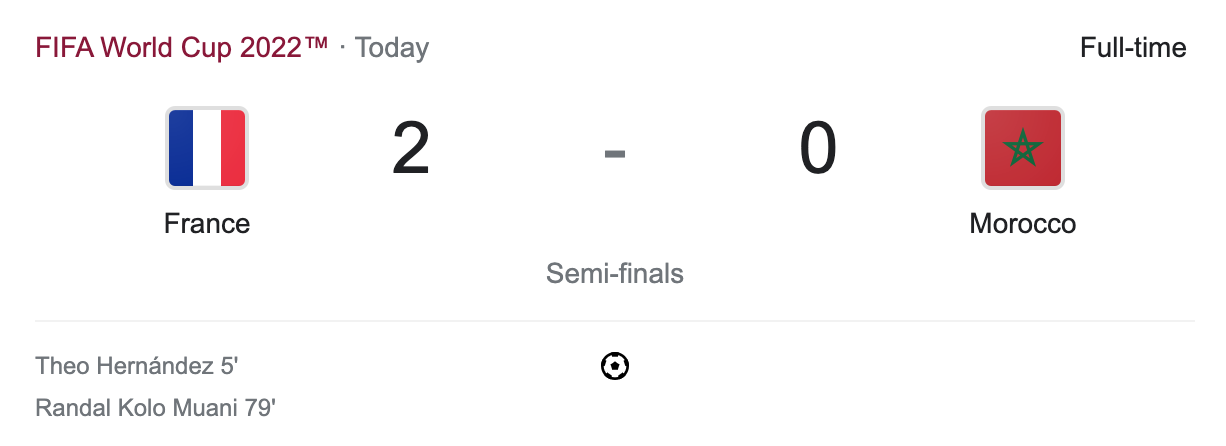
Task: Select the France team name
Action: [x=207, y=223]
